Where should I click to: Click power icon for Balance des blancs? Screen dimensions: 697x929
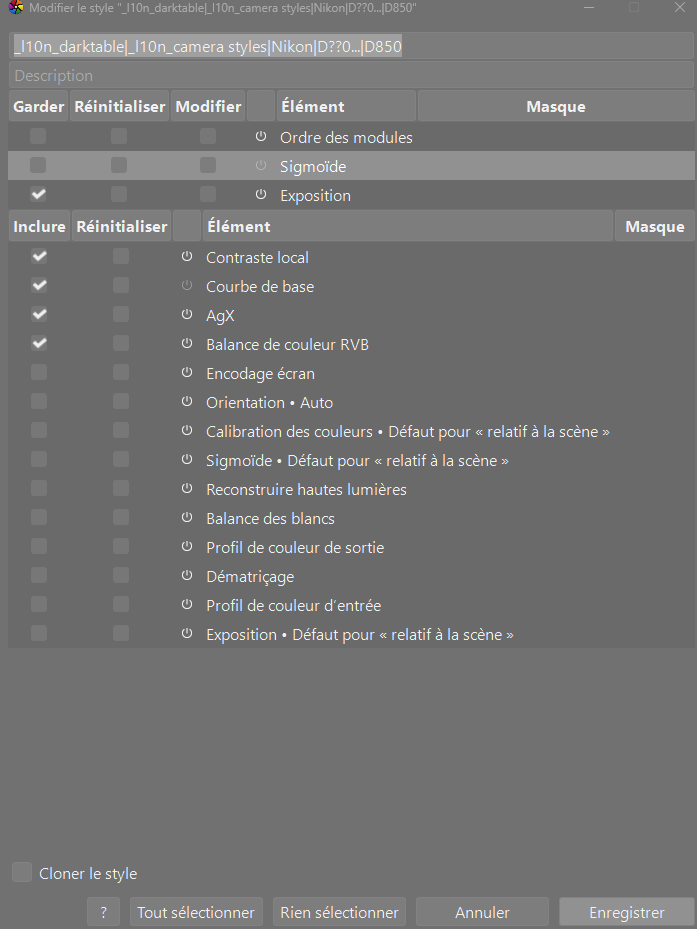[x=187, y=518]
